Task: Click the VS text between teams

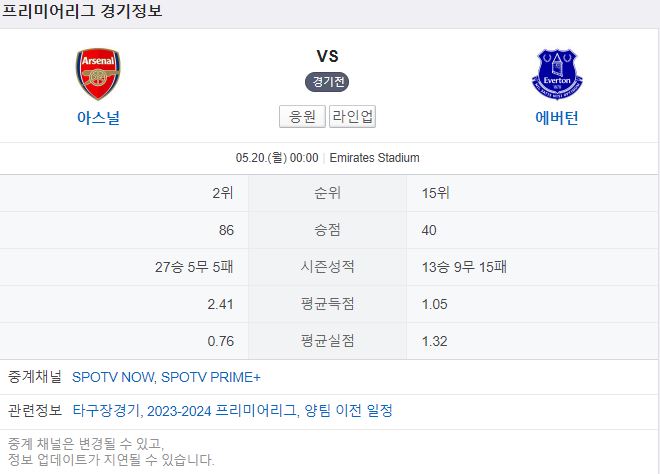Action: (327, 56)
